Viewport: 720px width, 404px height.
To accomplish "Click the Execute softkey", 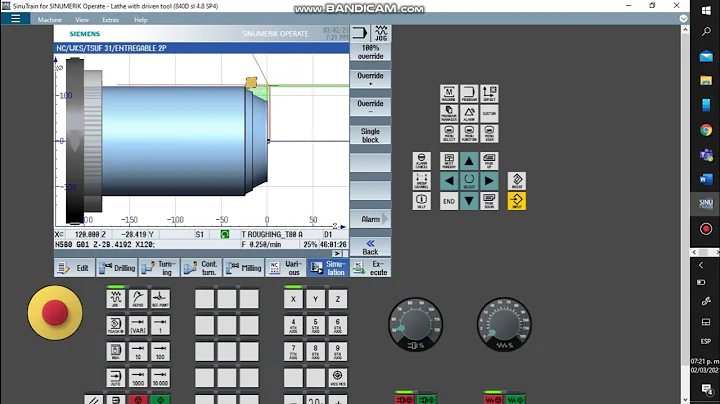I will coord(371,268).
